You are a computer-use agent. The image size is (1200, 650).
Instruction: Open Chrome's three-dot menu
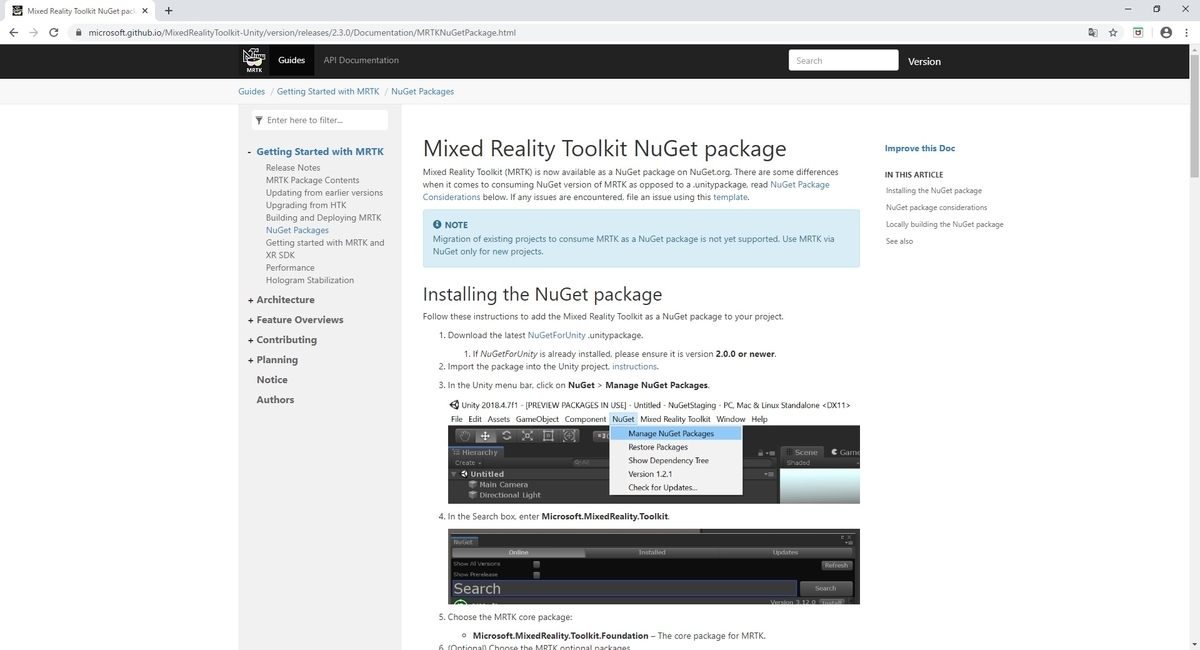coord(1186,32)
